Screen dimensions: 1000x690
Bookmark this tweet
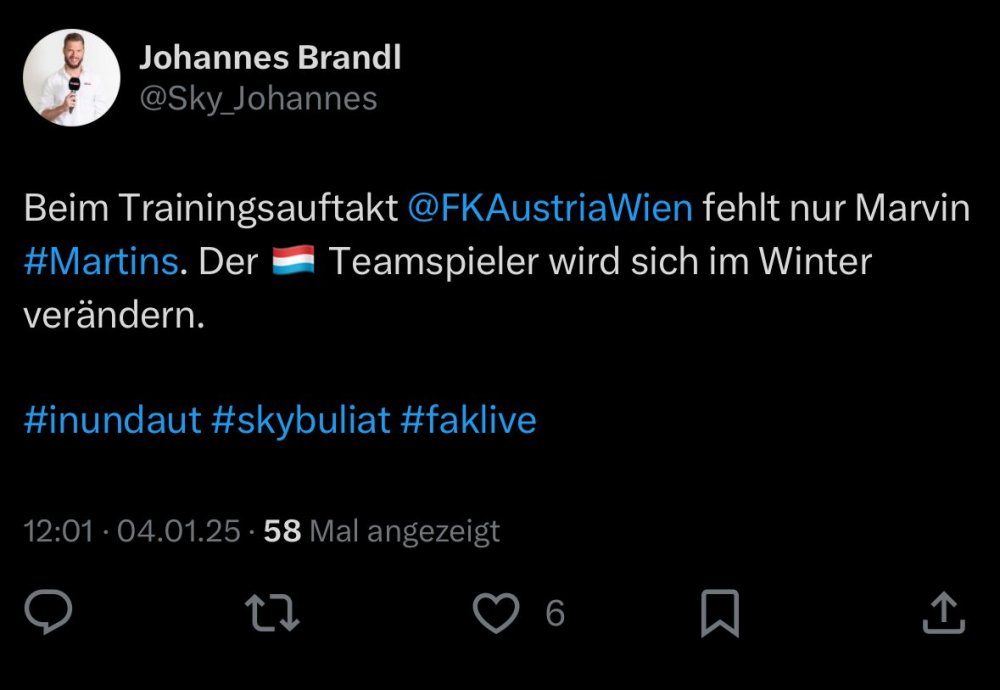click(720, 612)
